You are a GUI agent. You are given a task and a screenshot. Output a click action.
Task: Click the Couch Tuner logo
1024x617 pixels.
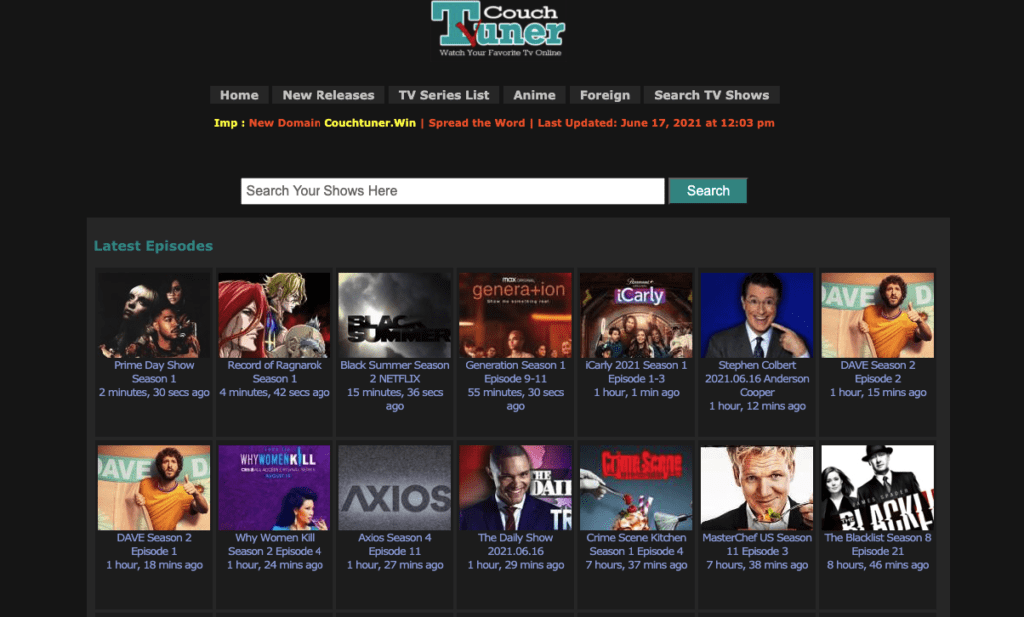click(498, 29)
